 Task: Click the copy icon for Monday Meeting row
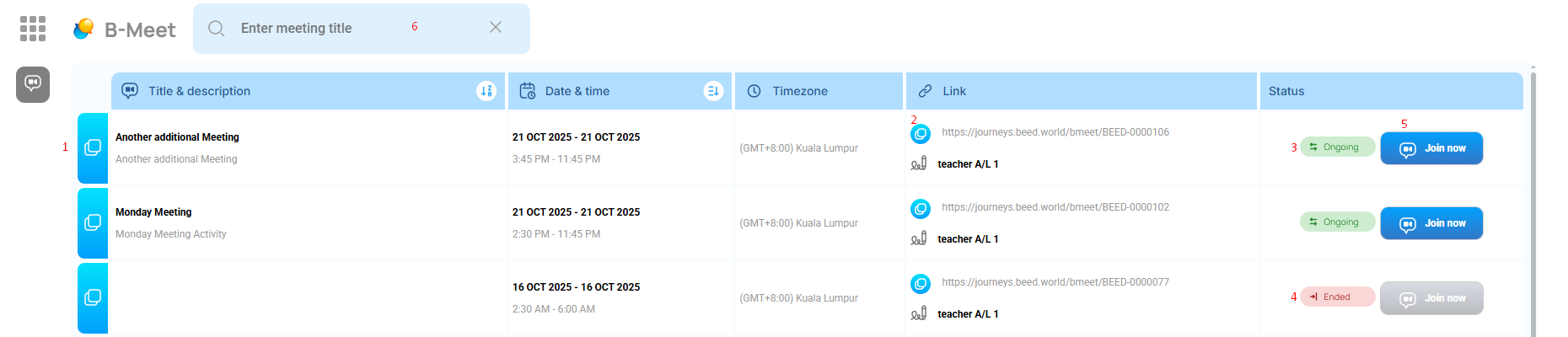click(x=93, y=223)
